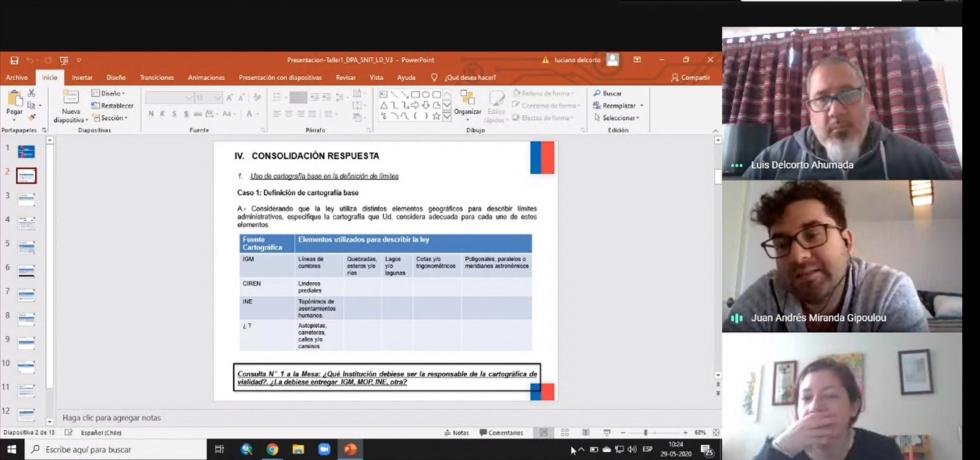This screenshot has height=460, width=980.
Task: Switch to slide sorter view
Action: click(x=565, y=432)
